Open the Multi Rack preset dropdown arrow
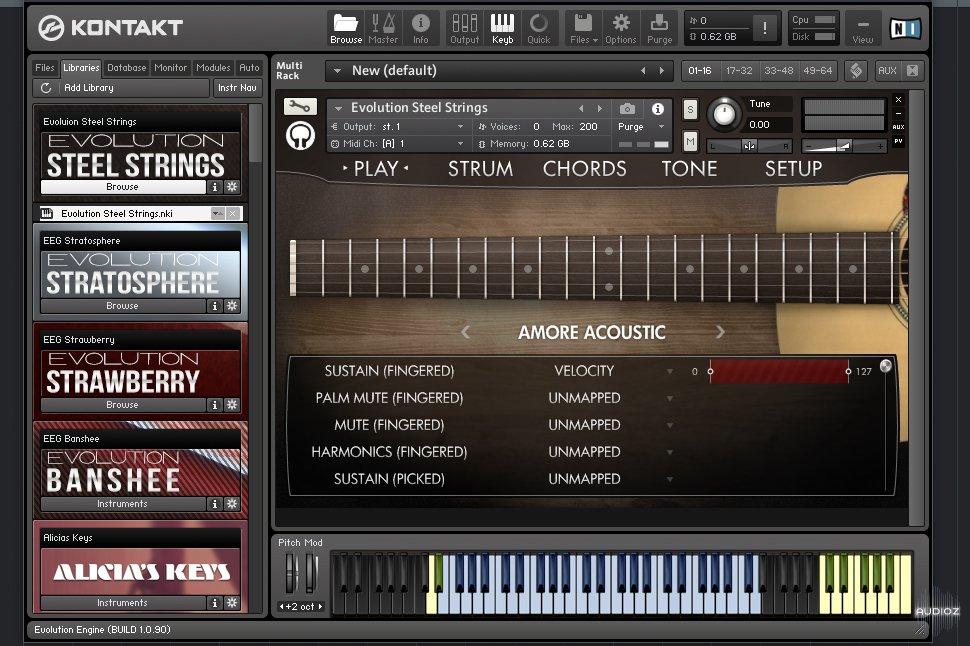Image resolution: width=970 pixels, height=646 pixels. (x=337, y=71)
